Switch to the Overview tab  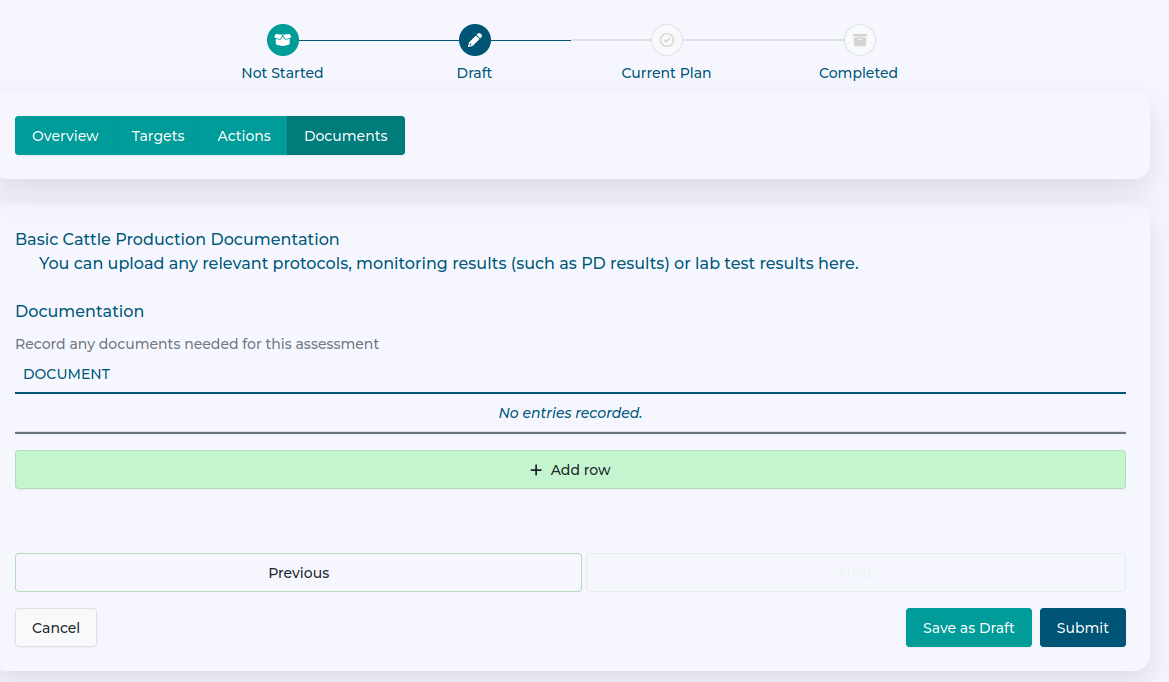(x=65, y=136)
